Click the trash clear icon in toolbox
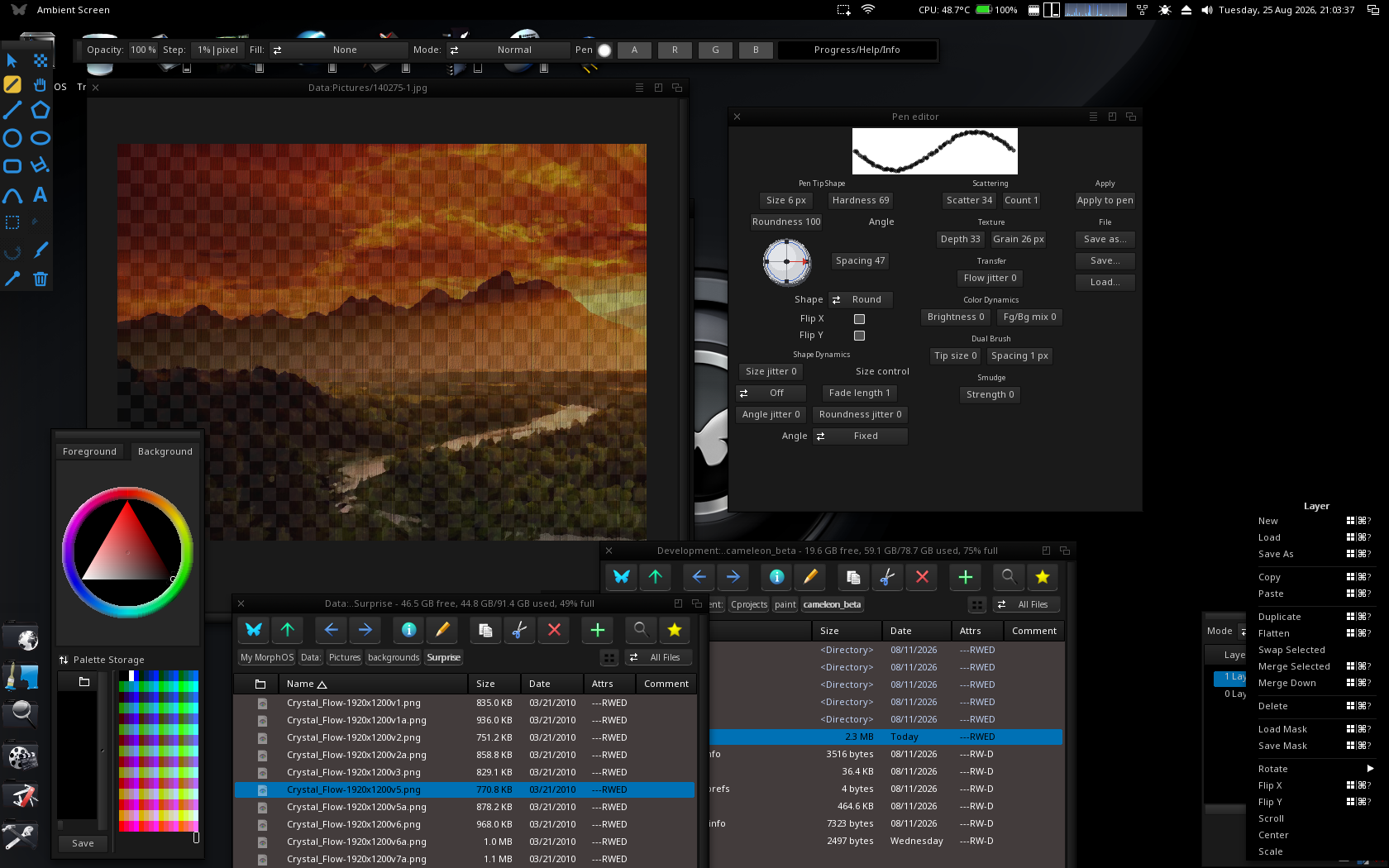1389x868 pixels. tap(40, 279)
